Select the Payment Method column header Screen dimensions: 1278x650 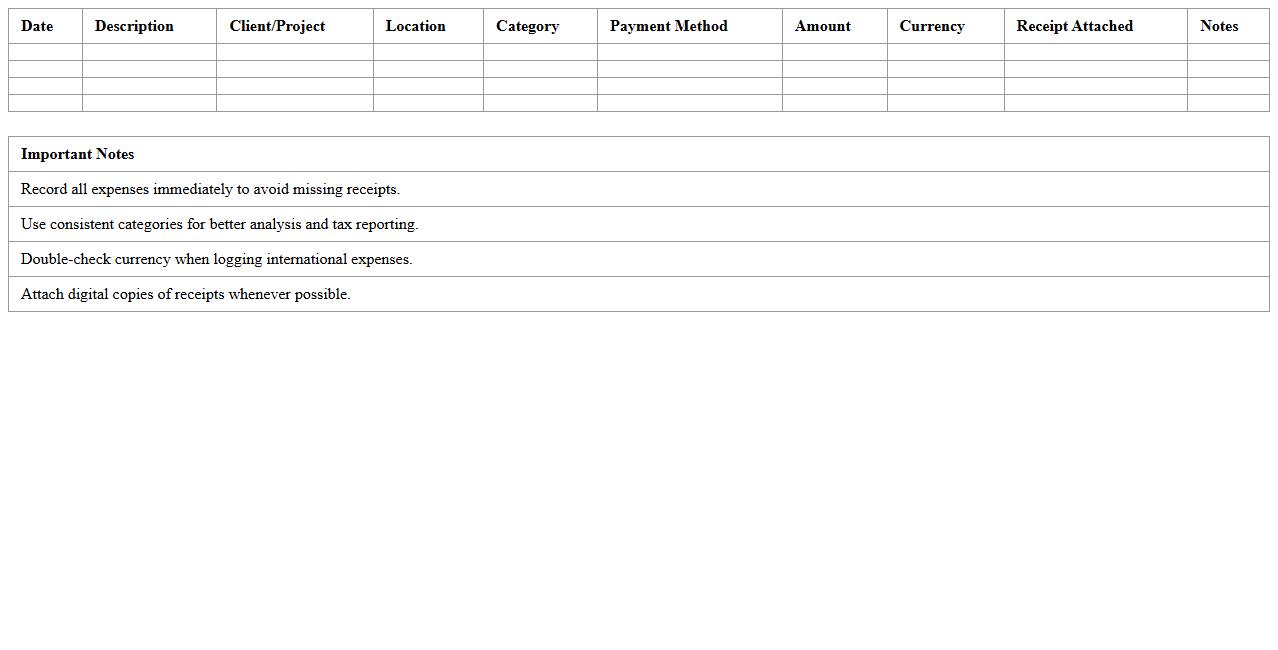pos(668,26)
